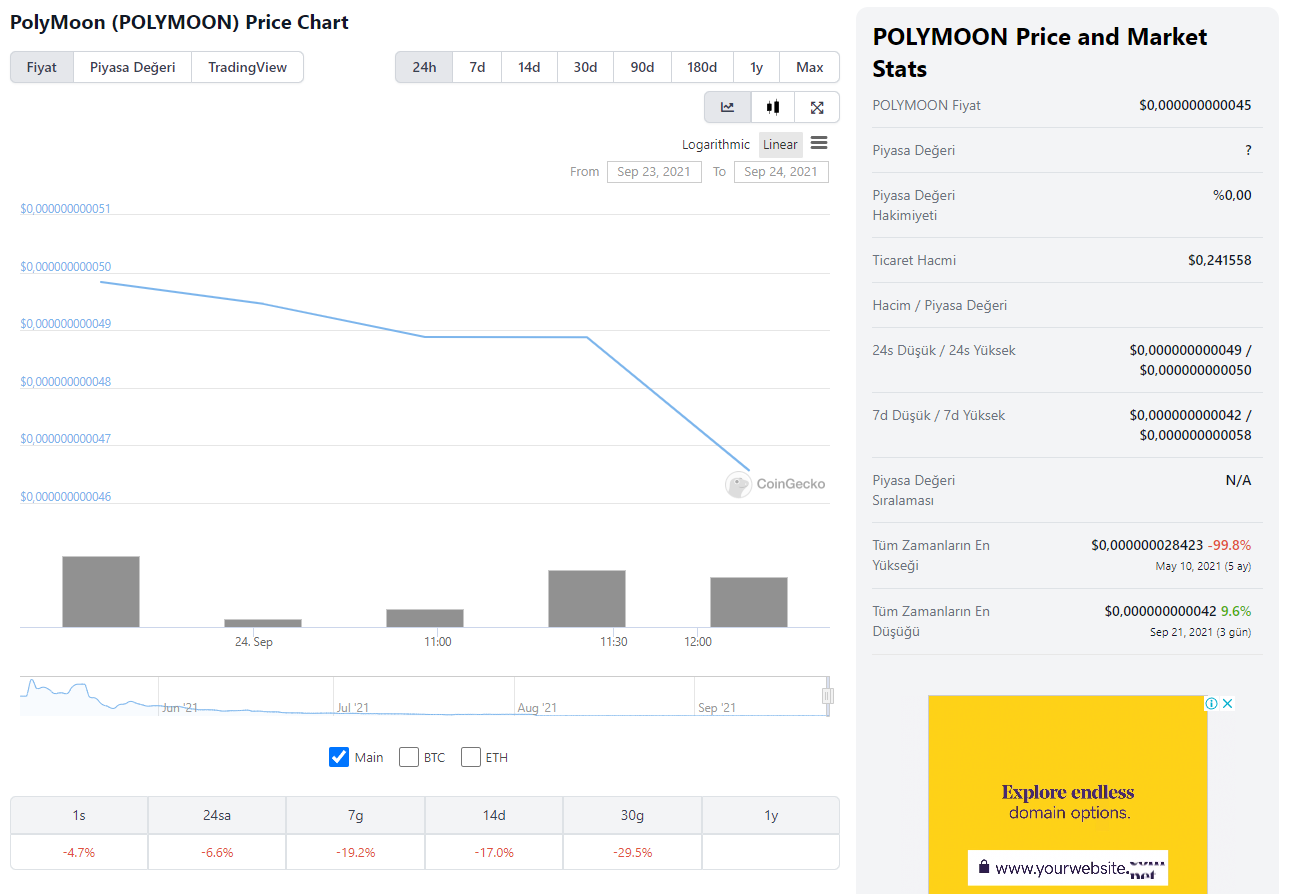Switch to candlestick chart icon
The width and height of the screenshot is (1299, 894).
pyautogui.click(x=773, y=107)
